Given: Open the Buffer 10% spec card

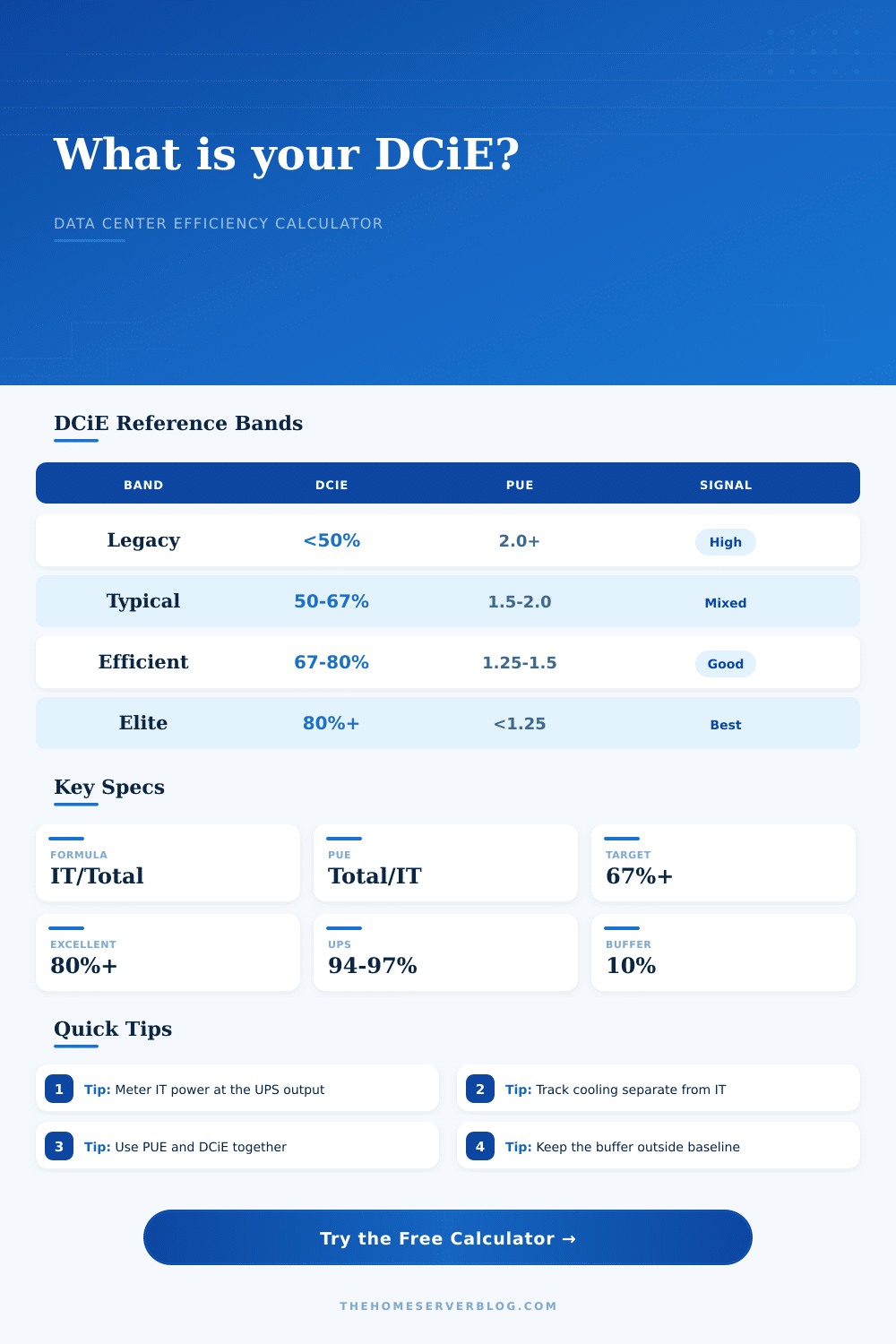Looking at the screenshot, I should pos(723,952).
